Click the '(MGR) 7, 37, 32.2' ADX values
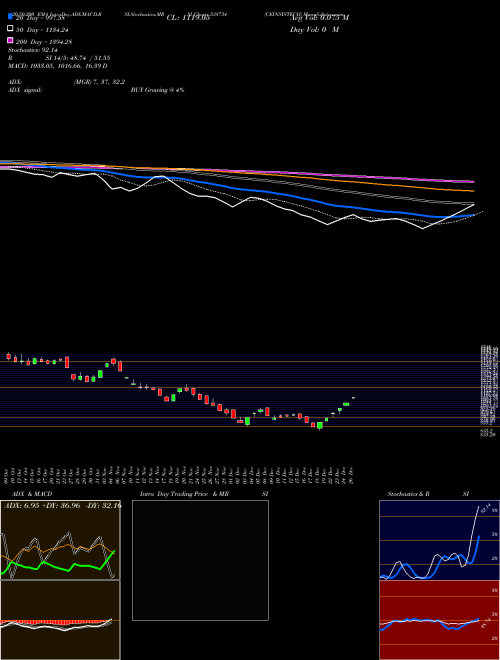 click(x=99, y=82)
